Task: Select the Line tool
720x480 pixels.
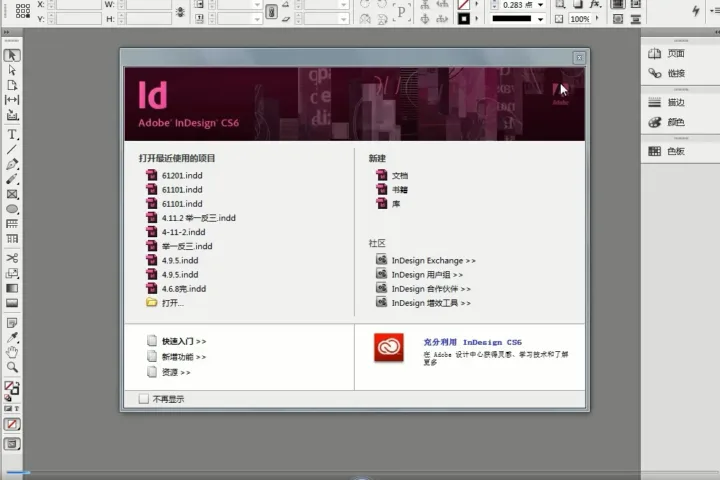Action: tap(12, 149)
